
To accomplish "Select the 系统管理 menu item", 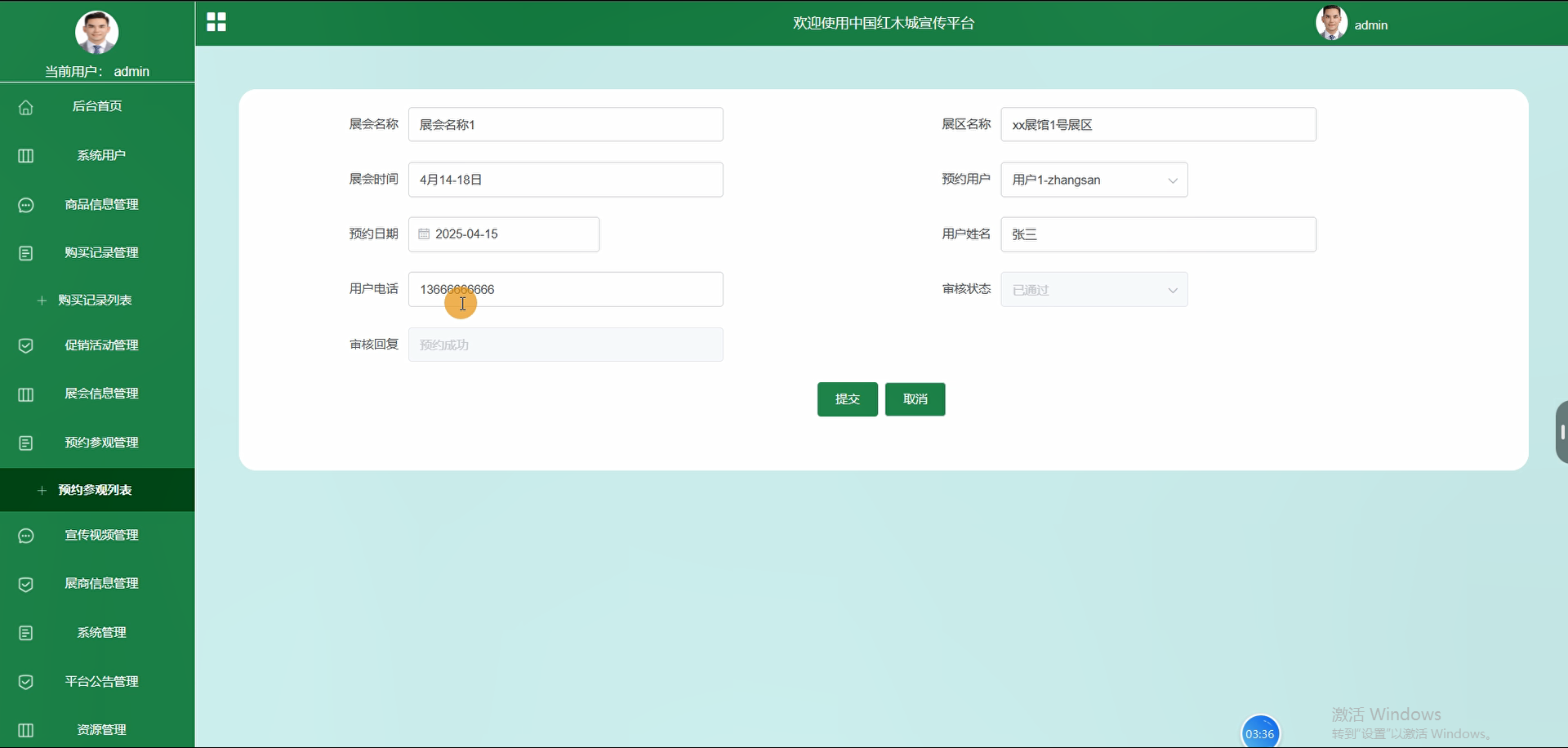I will 101,632.
